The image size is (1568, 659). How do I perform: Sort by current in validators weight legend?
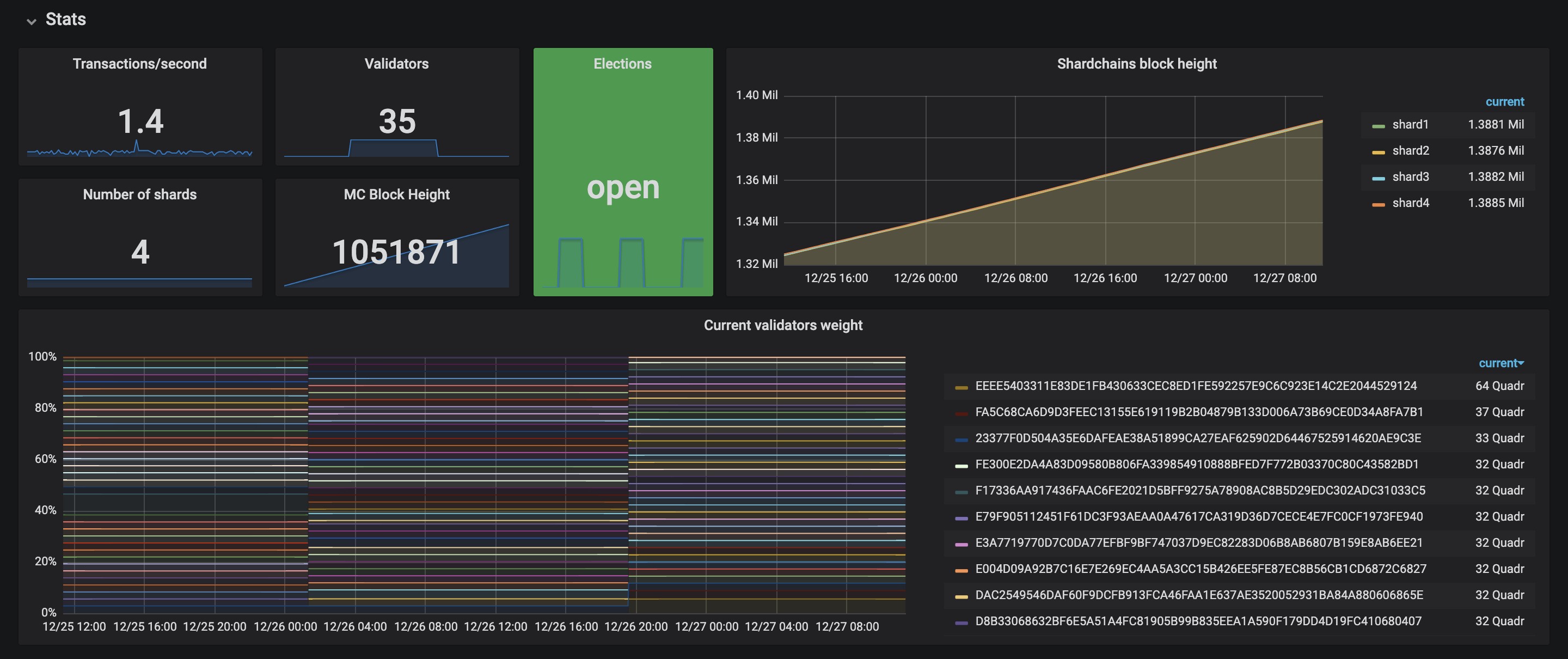1500,363
